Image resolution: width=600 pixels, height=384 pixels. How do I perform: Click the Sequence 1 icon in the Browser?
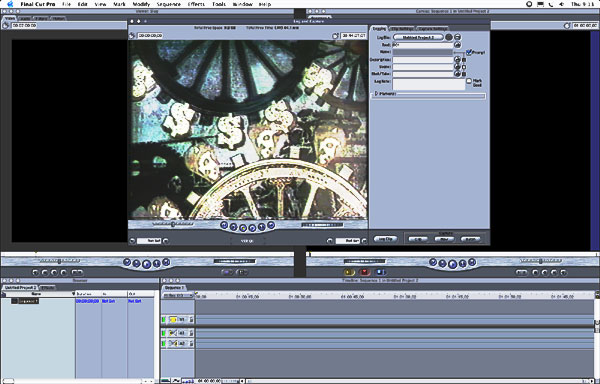[x=14, y=301]
